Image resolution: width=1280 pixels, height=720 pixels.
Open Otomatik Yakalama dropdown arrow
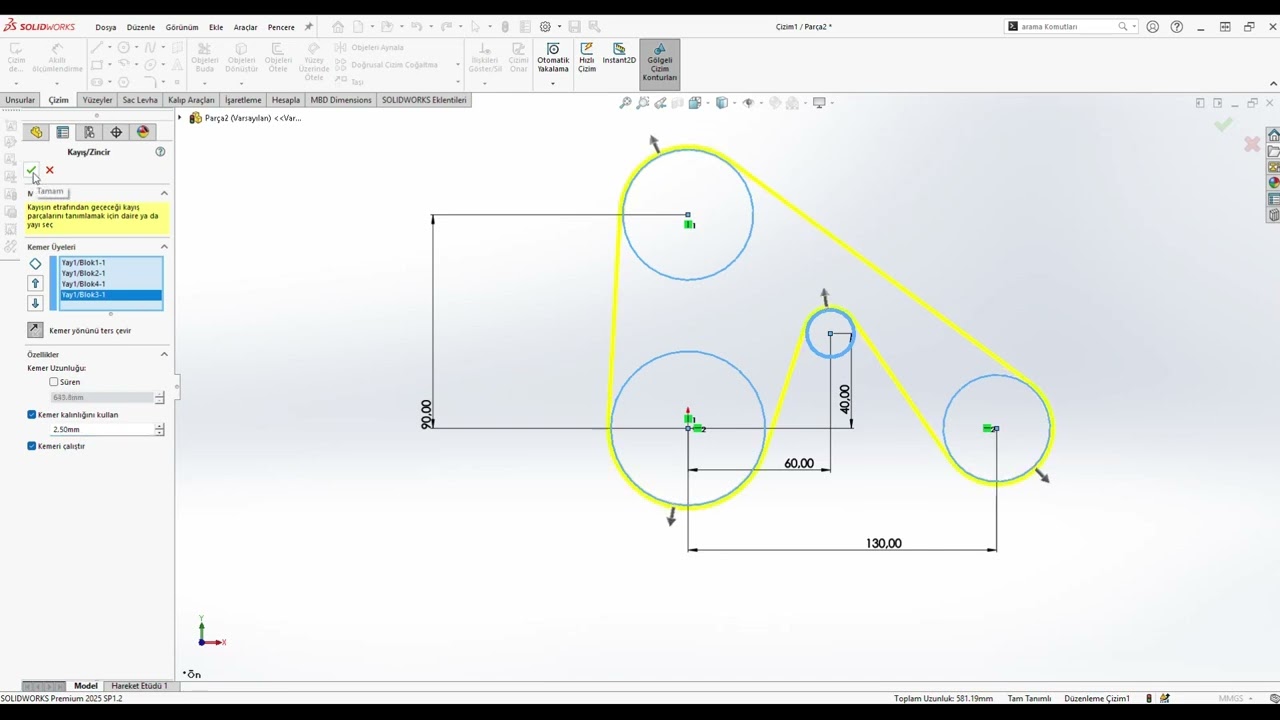553,83
